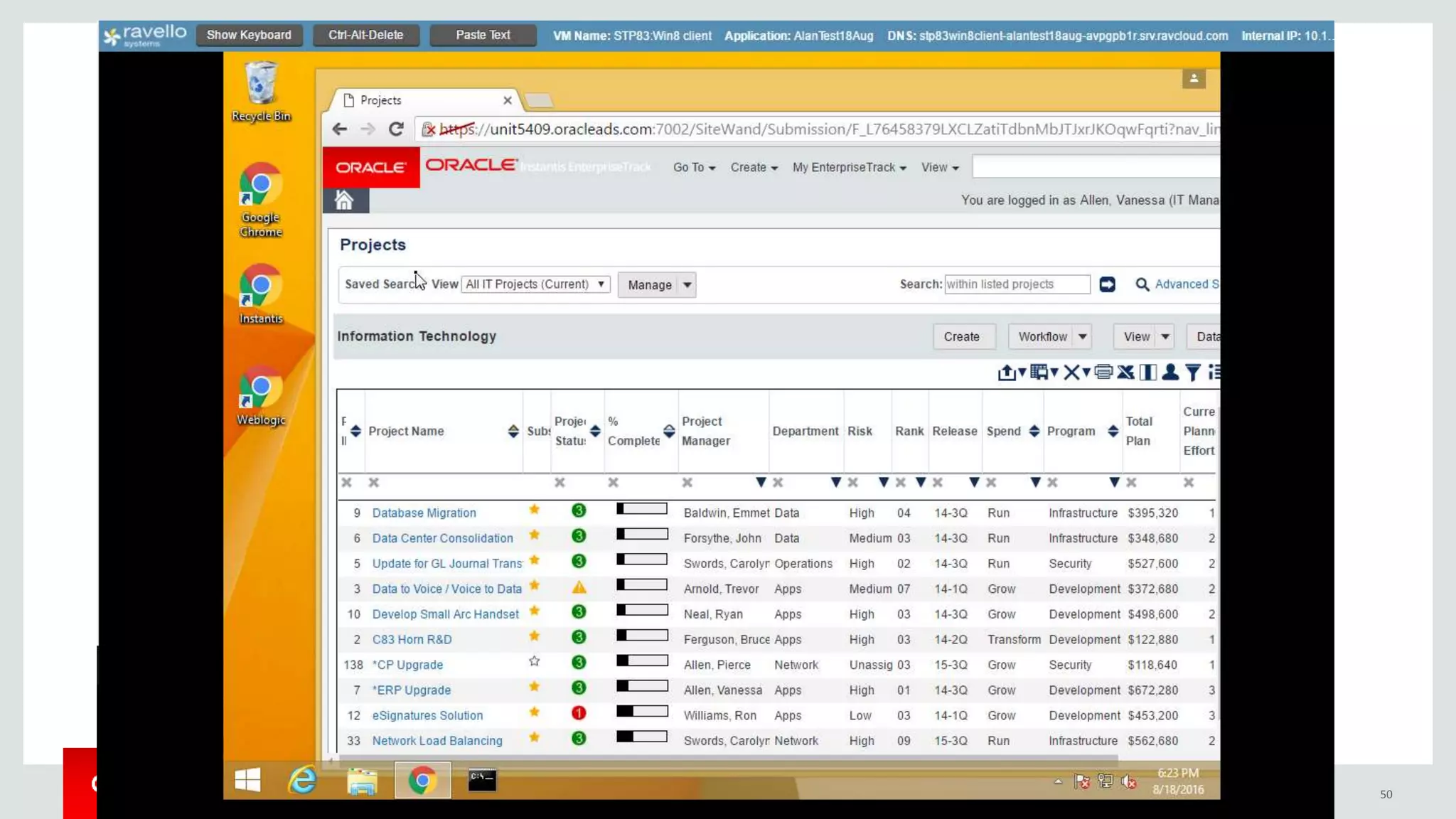Open the Manage button dropdown arrow
The image size is (1456, 819).
(x=687, y=285)
